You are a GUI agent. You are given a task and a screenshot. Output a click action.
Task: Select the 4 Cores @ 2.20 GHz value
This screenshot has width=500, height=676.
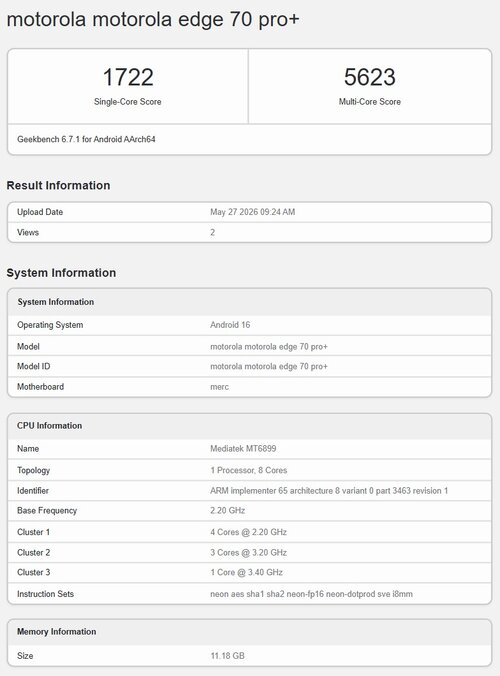tap(249, 532)
